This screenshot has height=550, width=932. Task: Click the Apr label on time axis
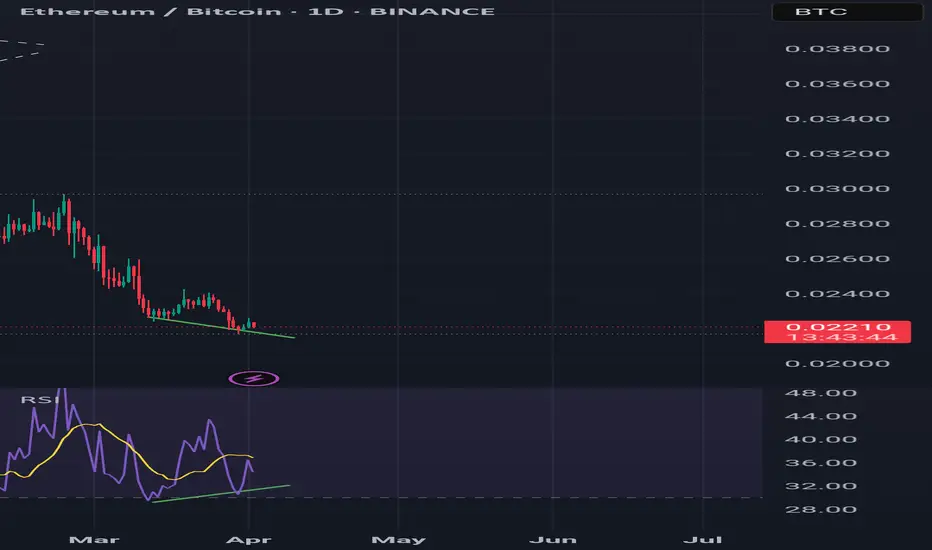248,540
